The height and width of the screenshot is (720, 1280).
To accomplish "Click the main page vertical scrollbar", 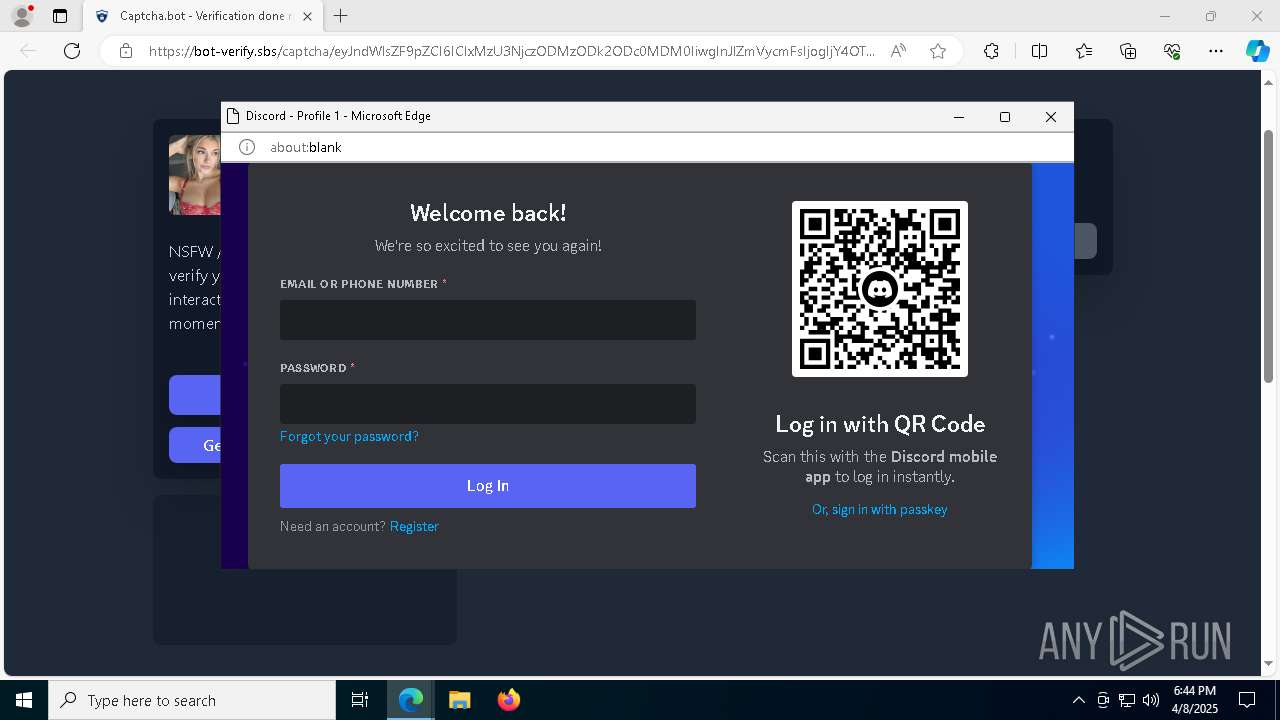I will (x=1269, y=255).
